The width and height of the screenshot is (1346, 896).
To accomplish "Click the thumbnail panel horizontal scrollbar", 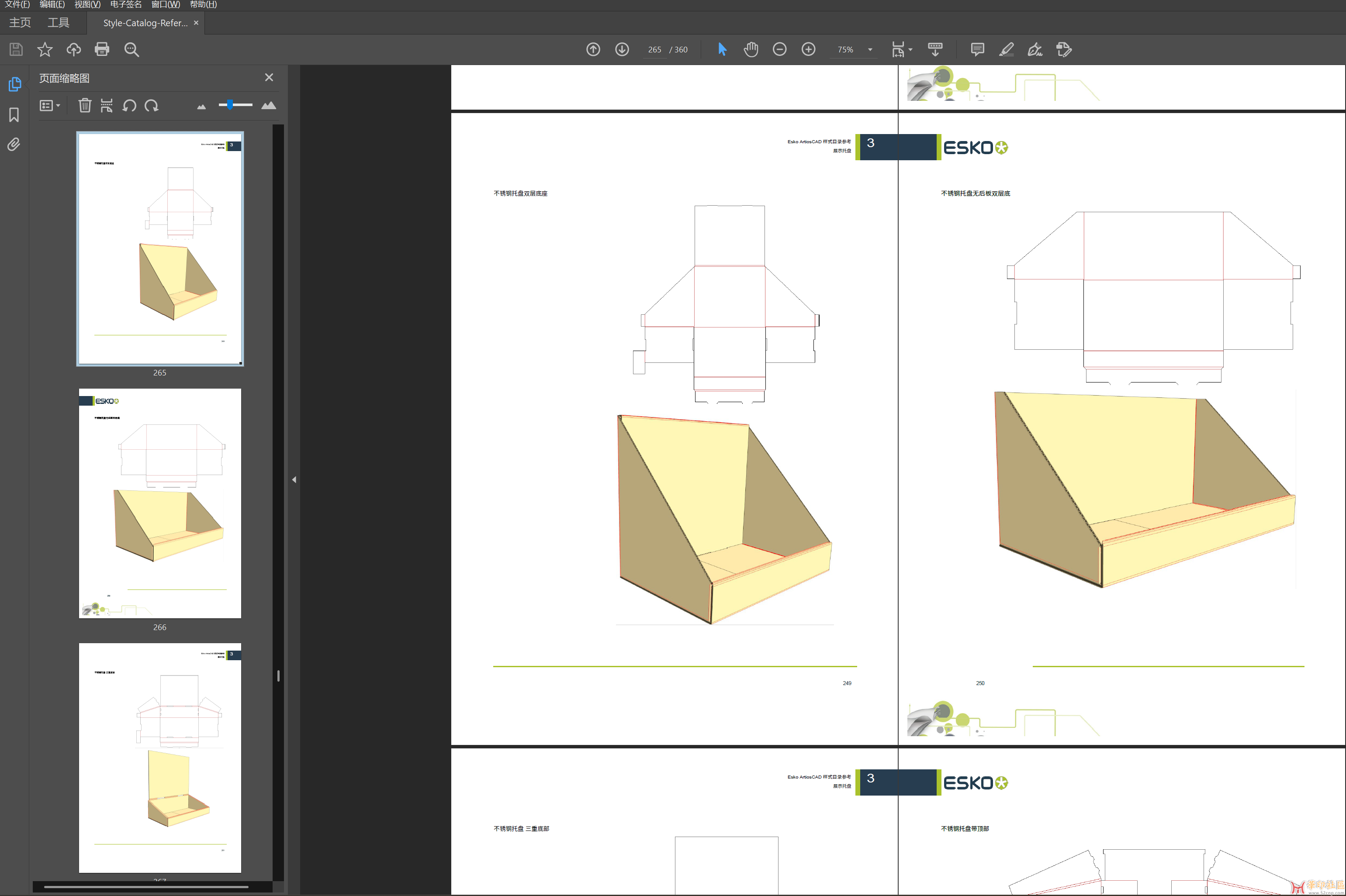I will (146, 887).
